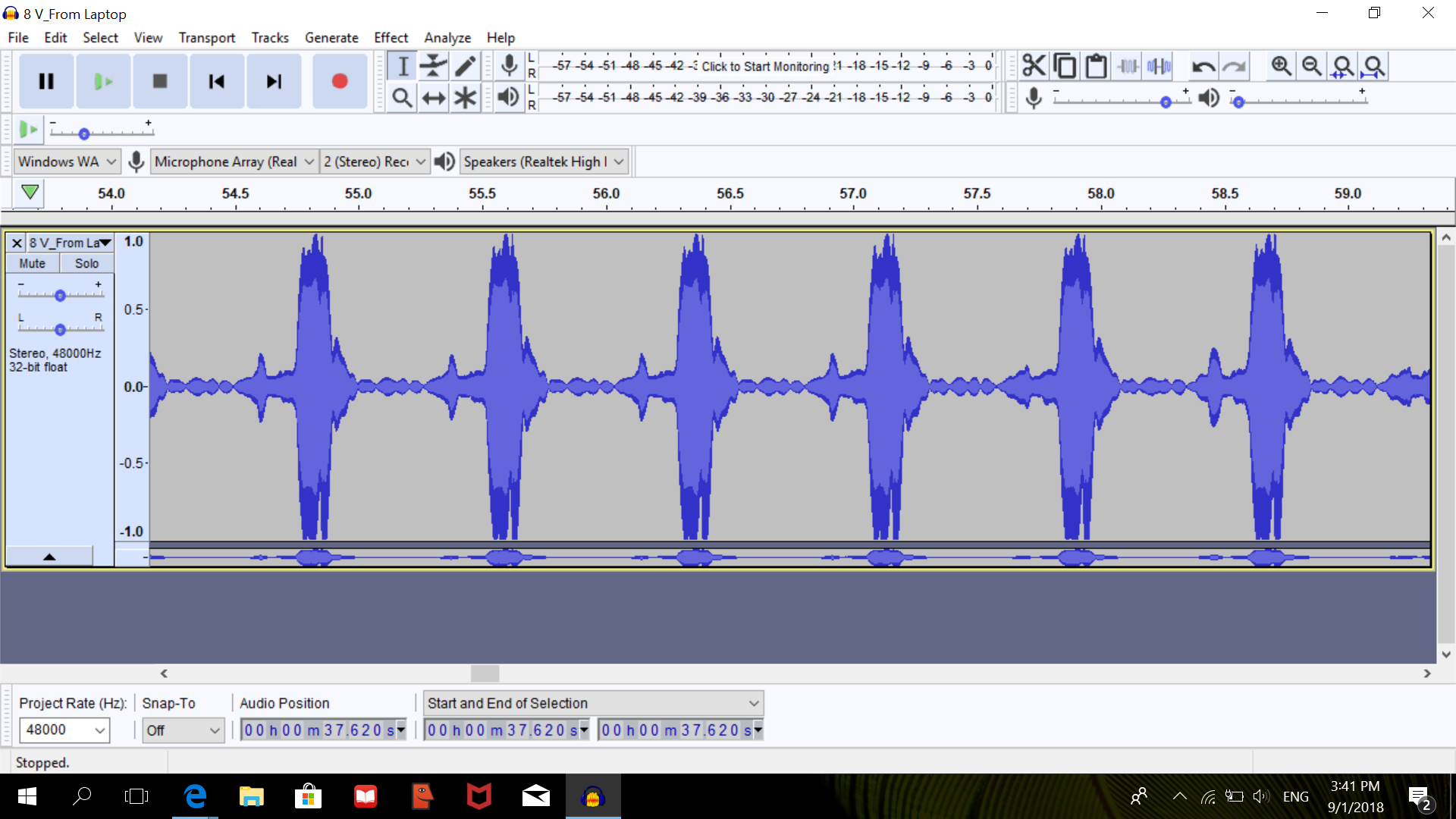Screen dimensions: 1456x819
Task: Mute the 8 V_From Laptop track
Action: pos(33,263)
